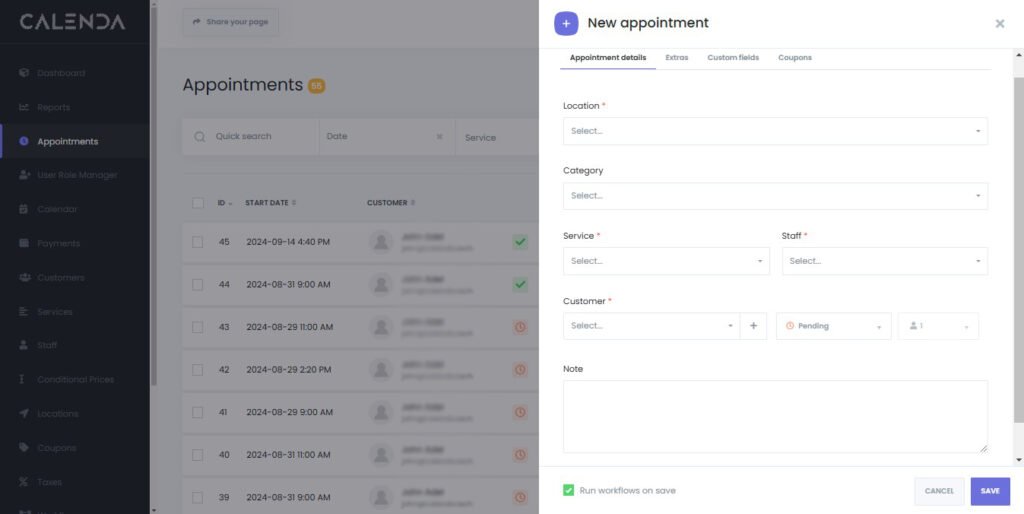This screenshot has width=1024, height=514.
Task: Open the Custom fields tab
Action: coord(733,58)
